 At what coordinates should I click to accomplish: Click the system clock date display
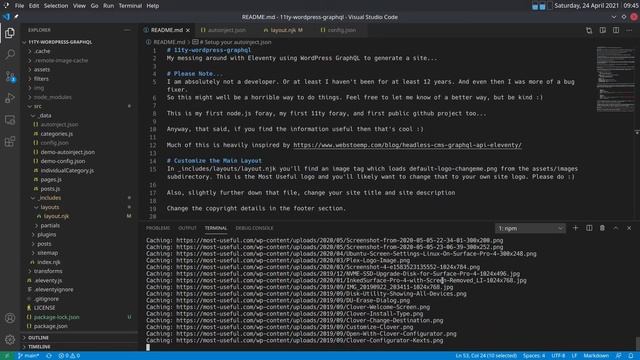pyautogui.click(x=587, y=6)
